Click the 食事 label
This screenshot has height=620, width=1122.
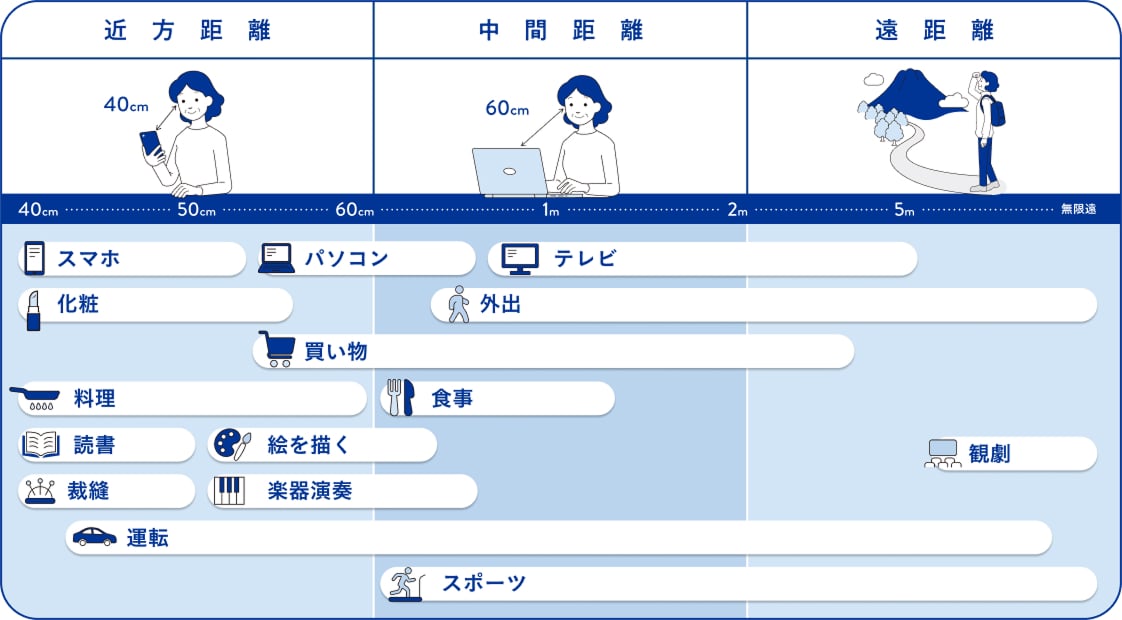tap(452, 399)
